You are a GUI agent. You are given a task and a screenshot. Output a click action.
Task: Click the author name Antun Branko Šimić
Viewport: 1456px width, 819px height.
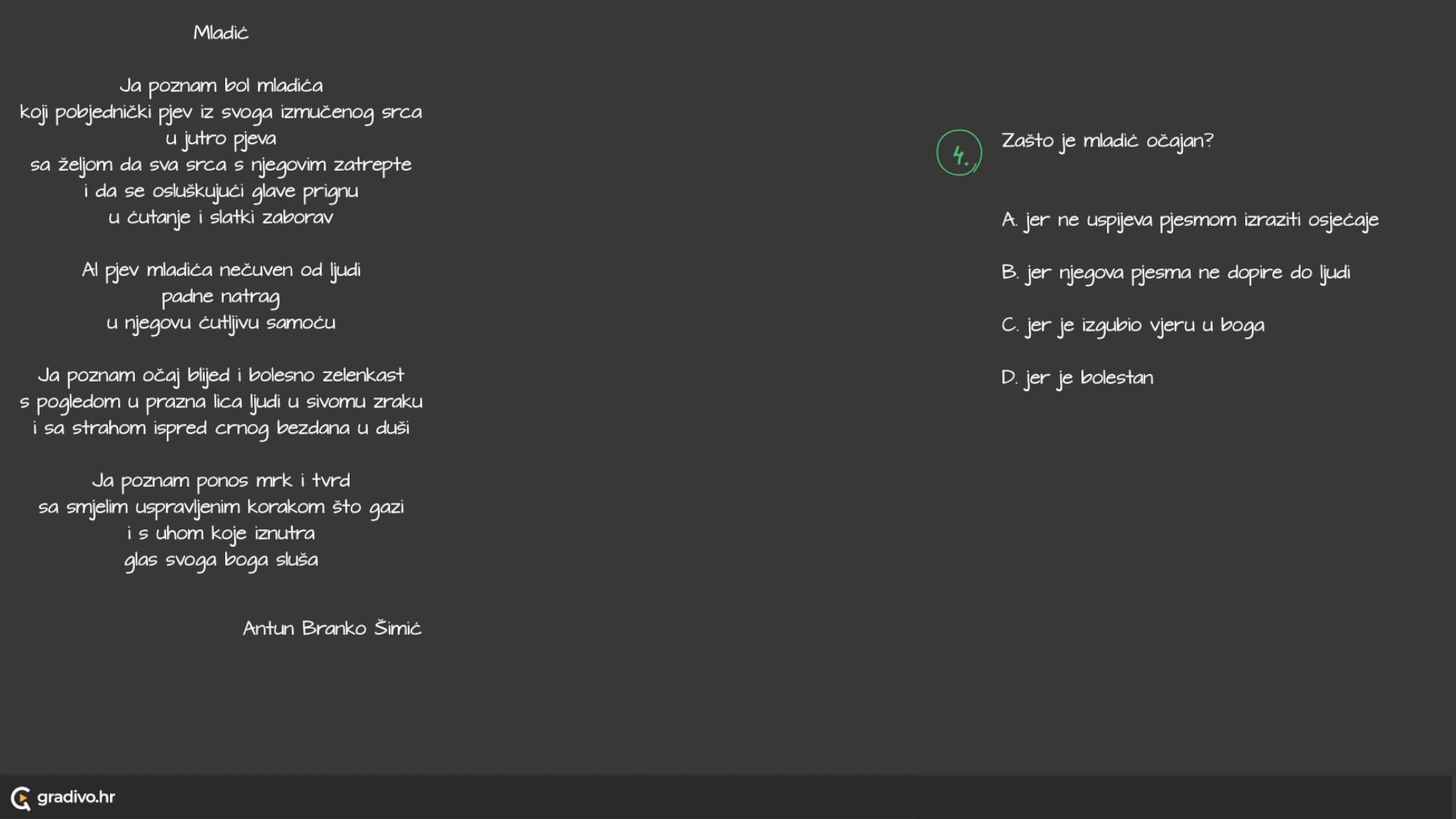[331, 629]
